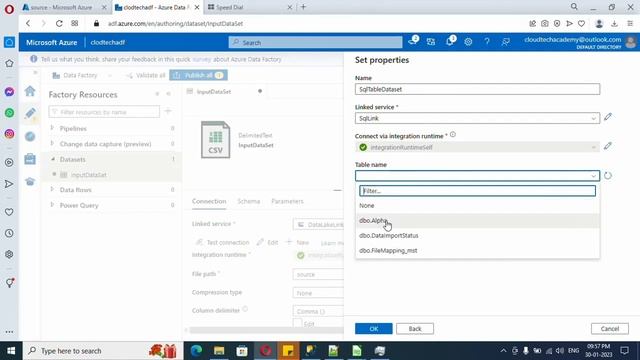Open Messenger in Opera sidebar
This screenshot has height=360, width=640.
[x=9, y=92]
